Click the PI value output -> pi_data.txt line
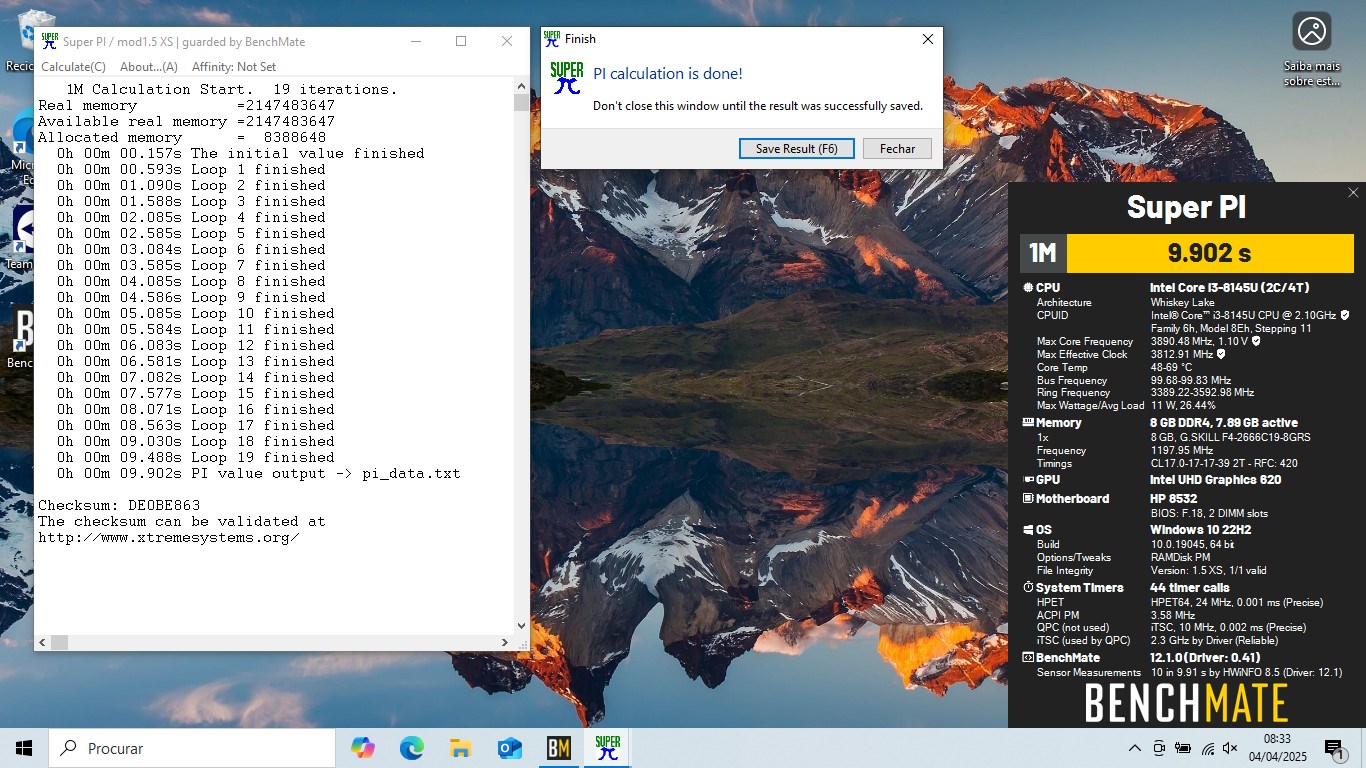The width and height of the screenshot is (1366, 768). pos(259,473)
